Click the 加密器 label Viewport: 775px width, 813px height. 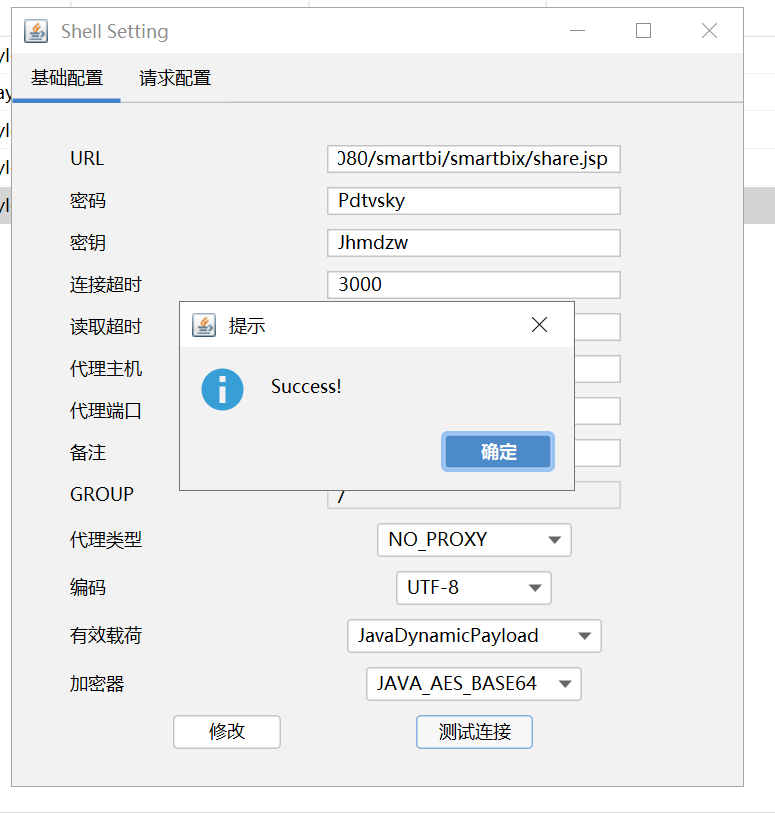97,684
